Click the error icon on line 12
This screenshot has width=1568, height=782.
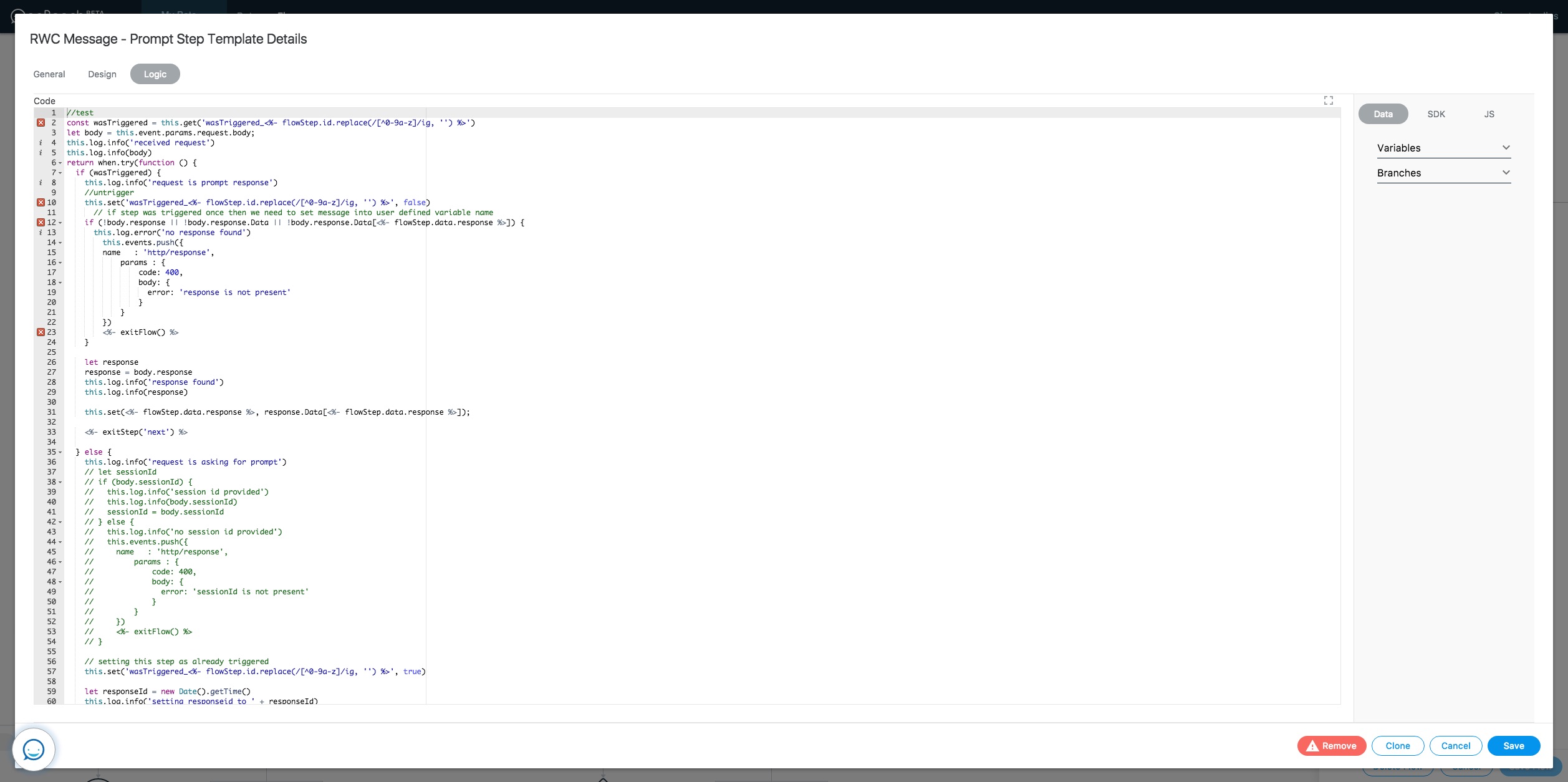(x=41, y=223)
